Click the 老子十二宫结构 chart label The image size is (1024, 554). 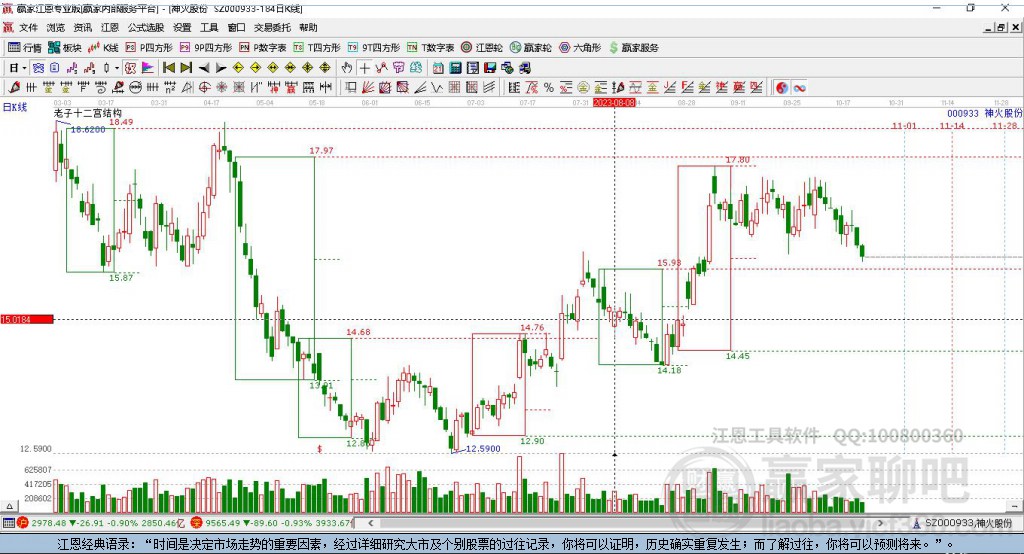[88, 113]
